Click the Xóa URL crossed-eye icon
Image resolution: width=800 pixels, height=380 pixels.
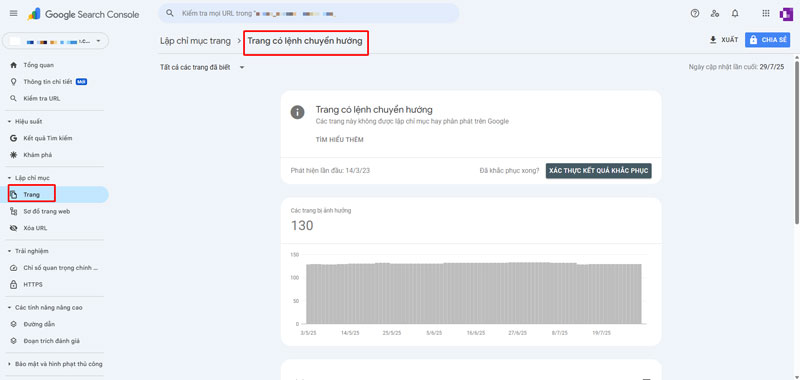[x=14, y=228]
